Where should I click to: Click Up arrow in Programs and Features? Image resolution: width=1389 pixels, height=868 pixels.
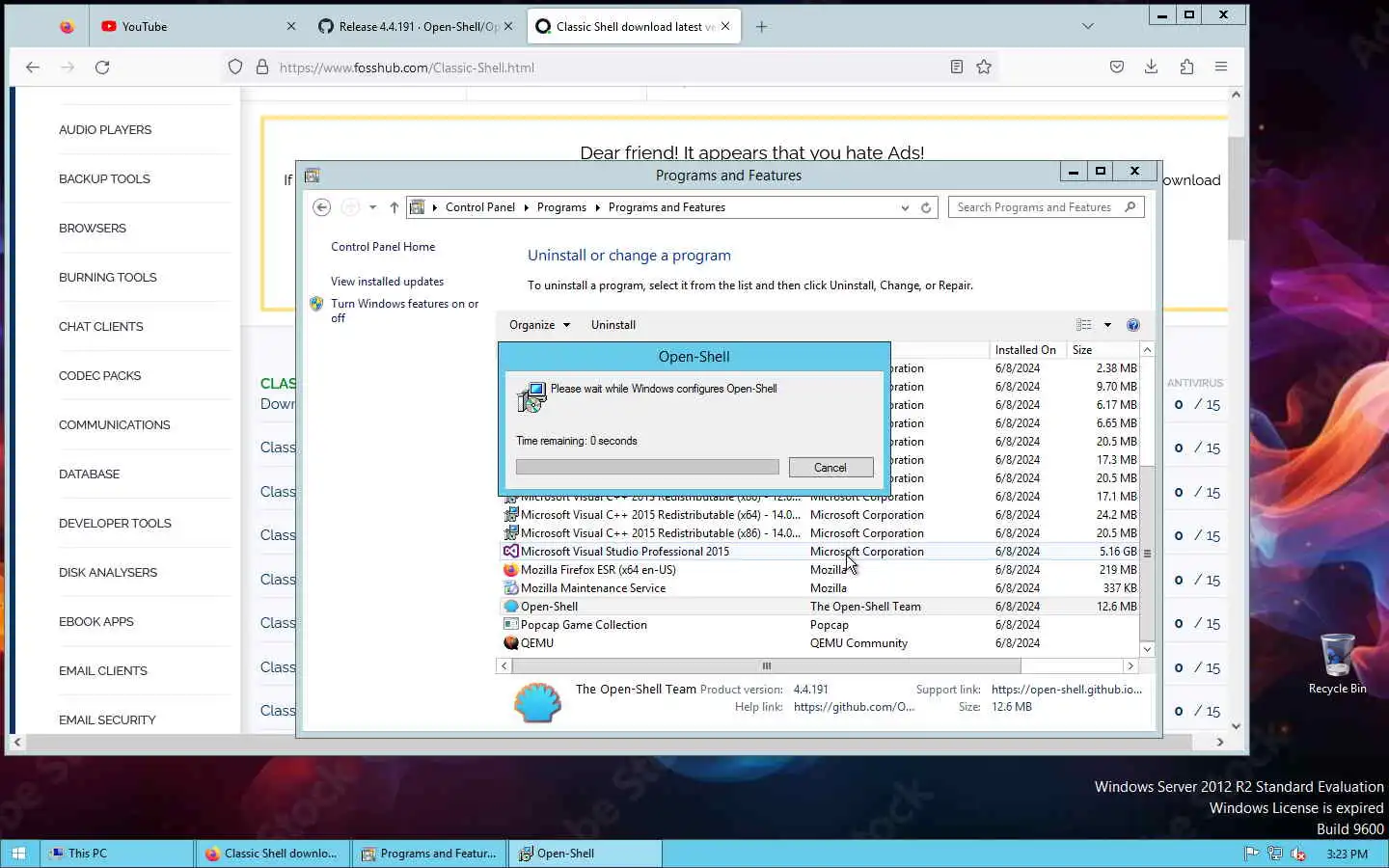394,207
